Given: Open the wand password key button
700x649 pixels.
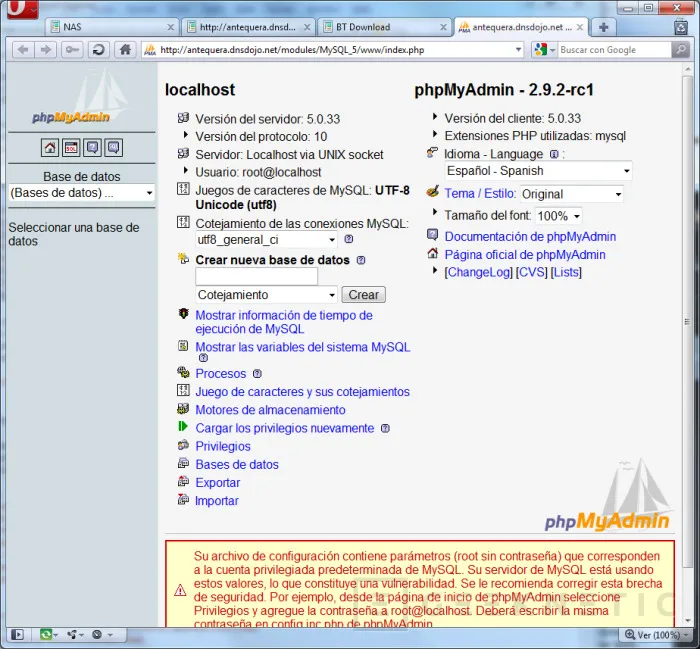Looking at the screenshot, I should click(x=72, y=50).
